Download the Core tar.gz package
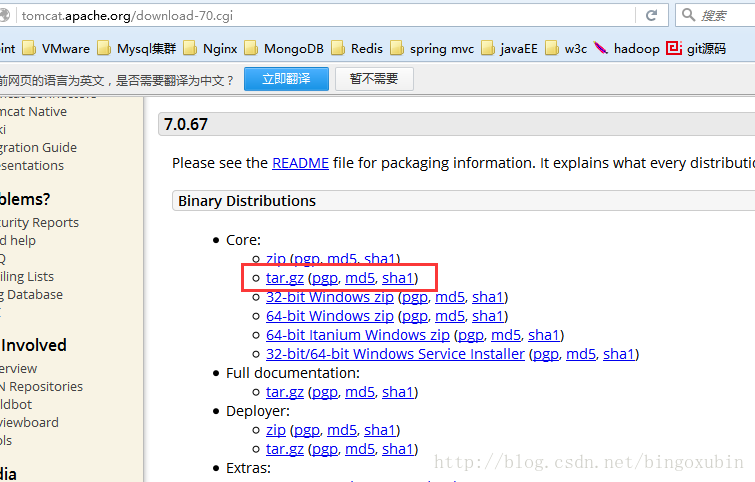 point(285,278)
